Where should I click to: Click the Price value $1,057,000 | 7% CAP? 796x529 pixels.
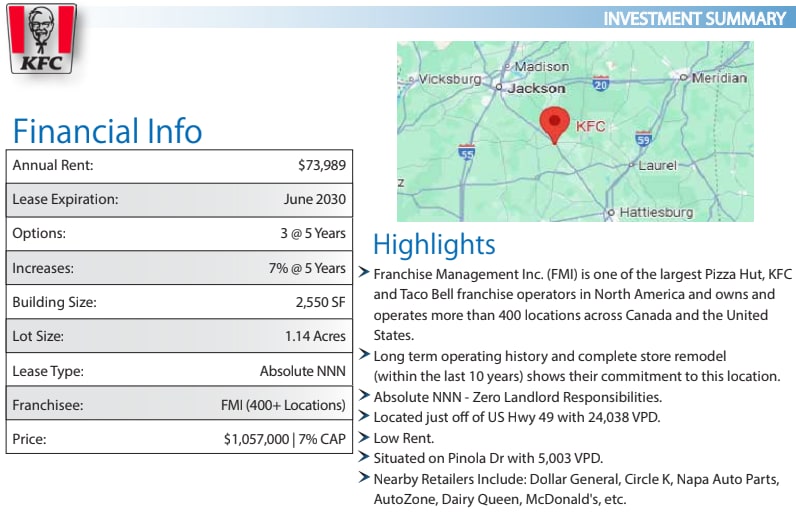coord(284,438)
